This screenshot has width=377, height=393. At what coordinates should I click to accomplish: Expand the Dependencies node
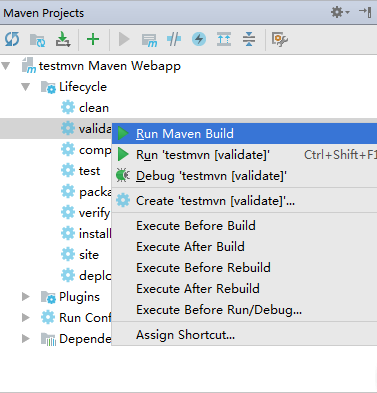coord(26,339)
